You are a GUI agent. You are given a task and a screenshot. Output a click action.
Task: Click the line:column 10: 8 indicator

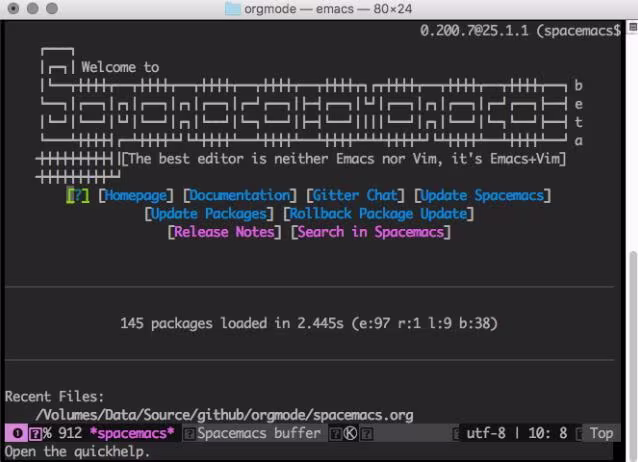pyautogui.click(x=548, y=433)
